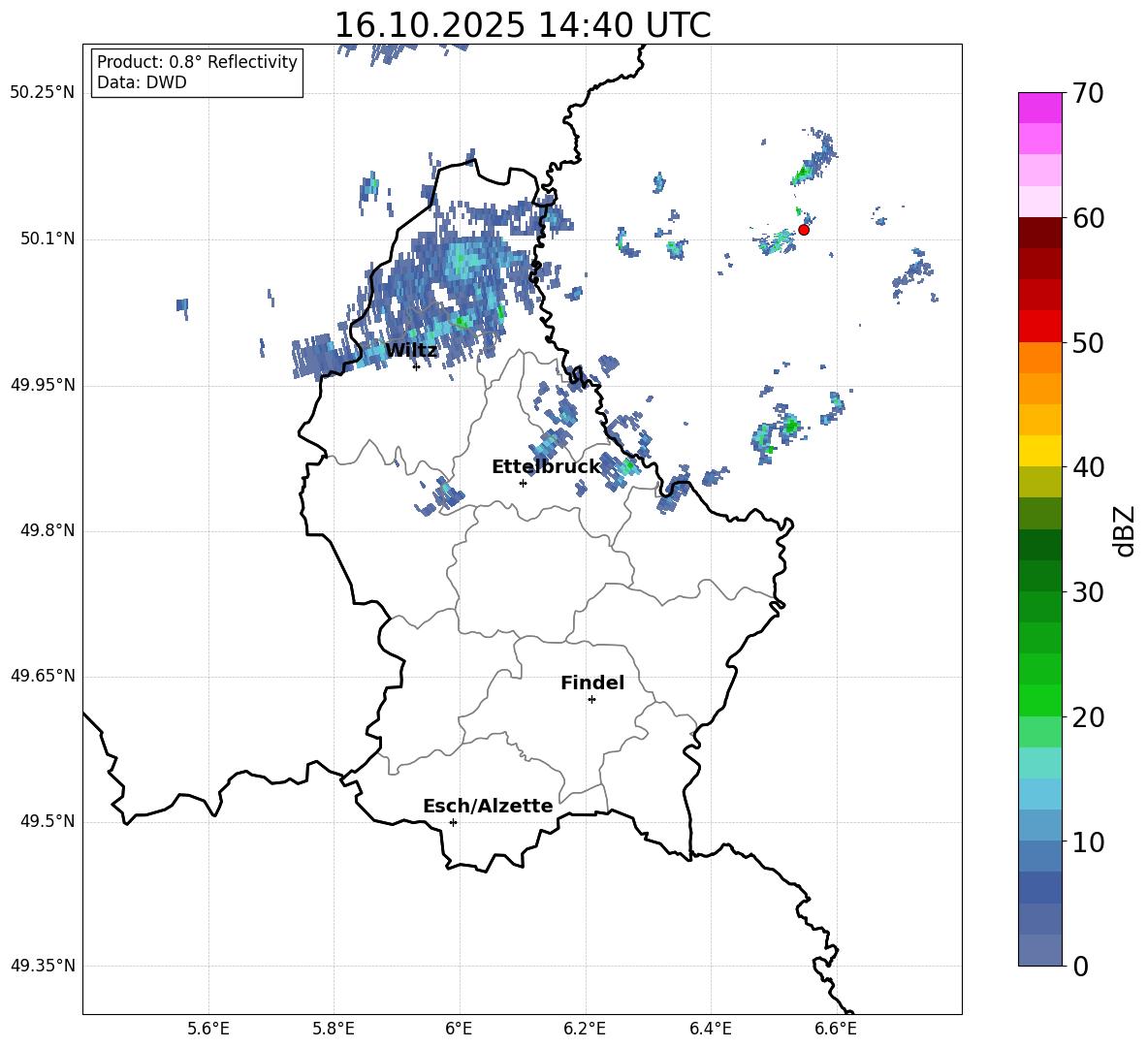Click the yellow colorbar segment near 40
The width and height of the screenshot is (1148, 1048).
(1039, 451)
